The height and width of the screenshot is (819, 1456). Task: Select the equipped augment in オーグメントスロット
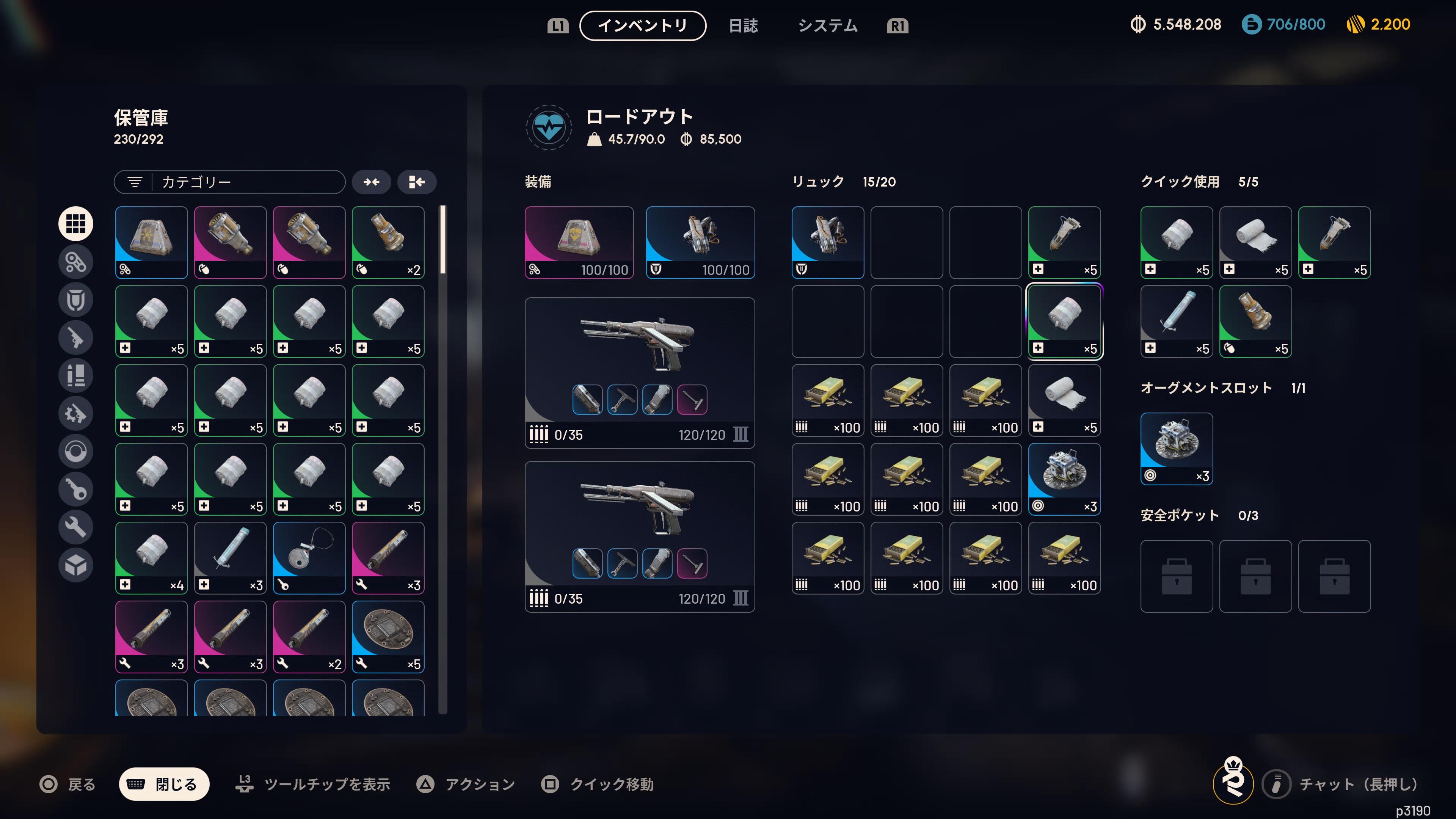coord(1176,449)
